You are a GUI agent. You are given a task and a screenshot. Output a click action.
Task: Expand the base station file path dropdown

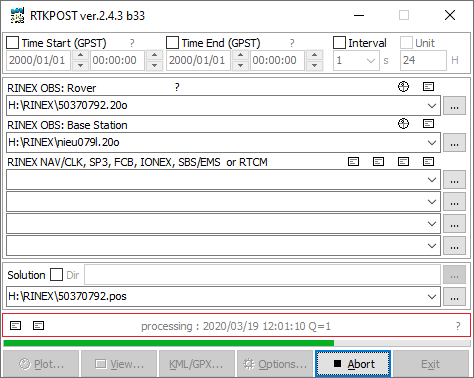coord(432,143)
